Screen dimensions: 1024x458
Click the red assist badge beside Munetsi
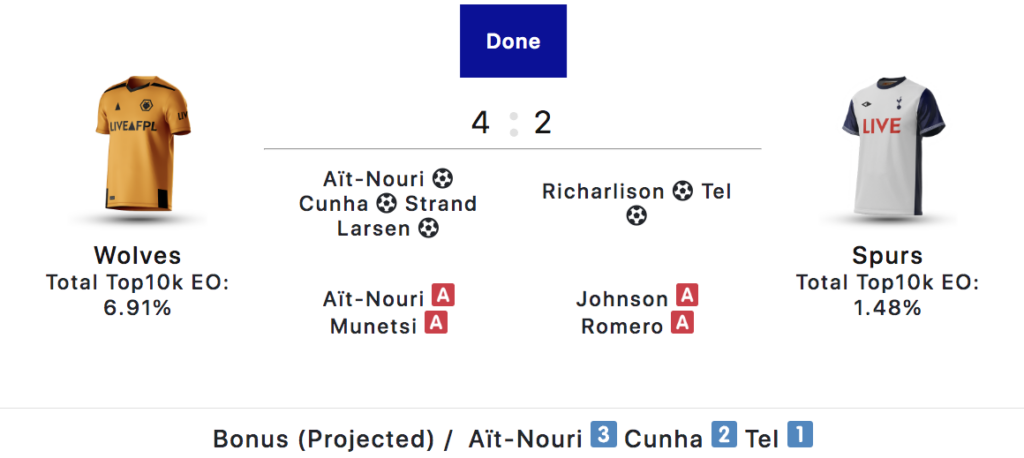point(436,323)
